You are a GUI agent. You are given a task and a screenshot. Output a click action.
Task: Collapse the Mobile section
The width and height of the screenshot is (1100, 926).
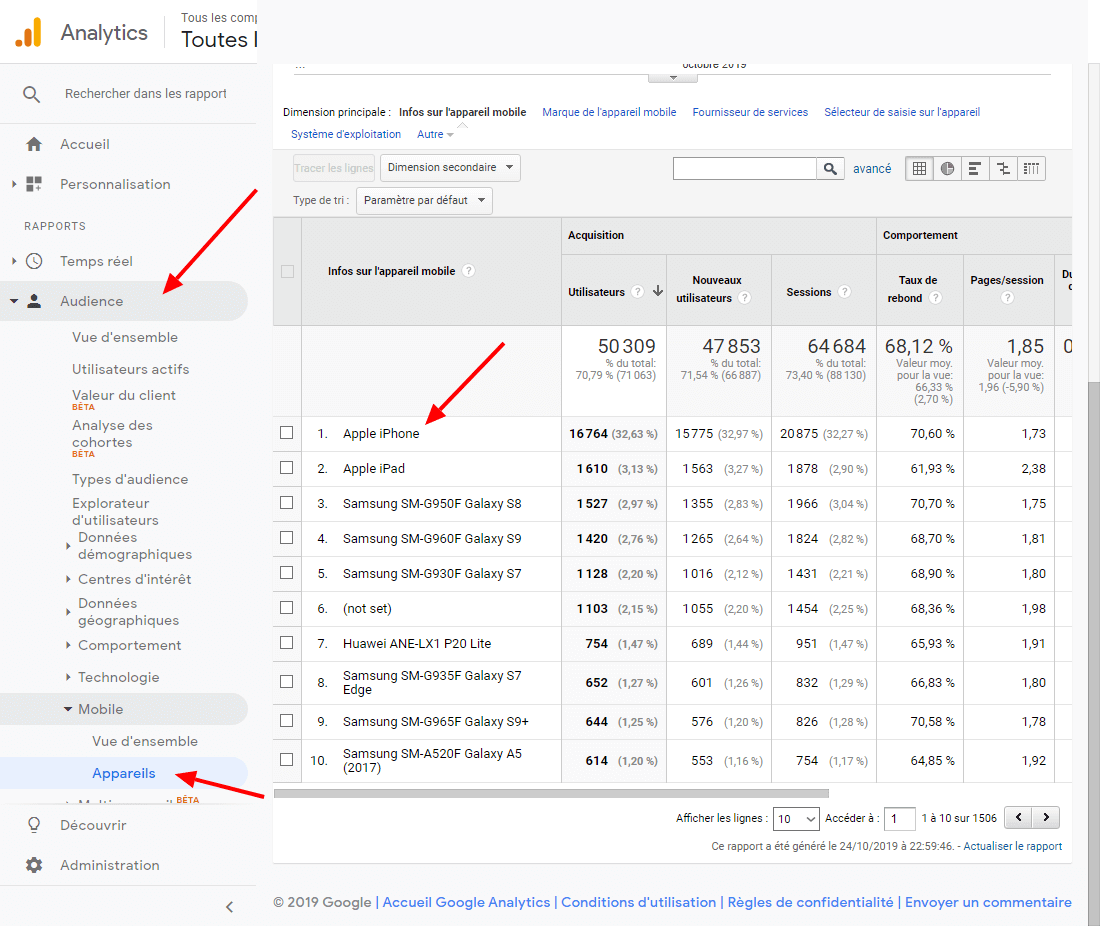68,709
